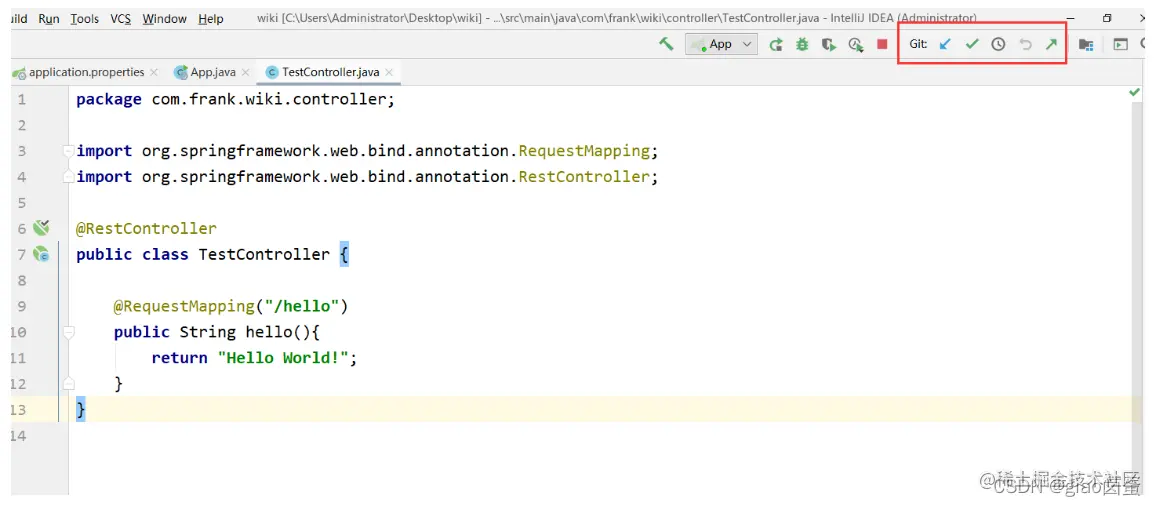The height and width of the screenshot is (506, 1156).
Task: Click the package name com.frank.wiki.controller
Action: (269, 100)
